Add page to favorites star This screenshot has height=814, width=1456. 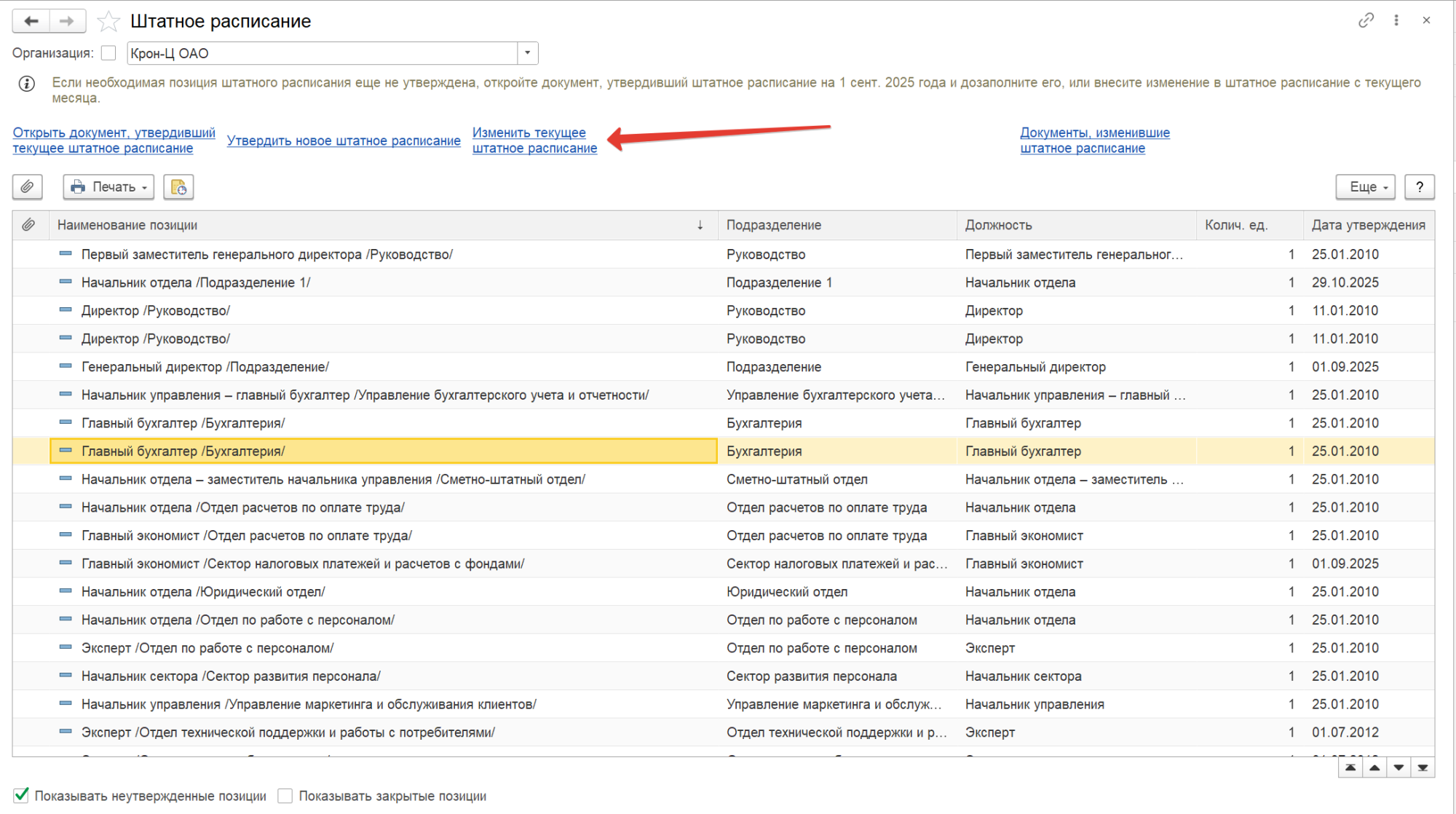coord(108,22)
